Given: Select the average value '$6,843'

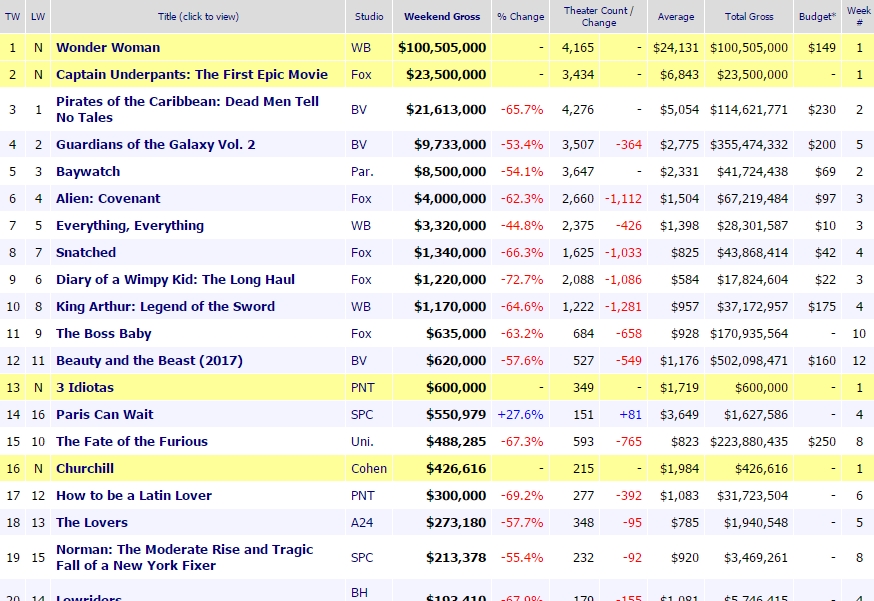Looking at the screenshot, I should [679, 74].
